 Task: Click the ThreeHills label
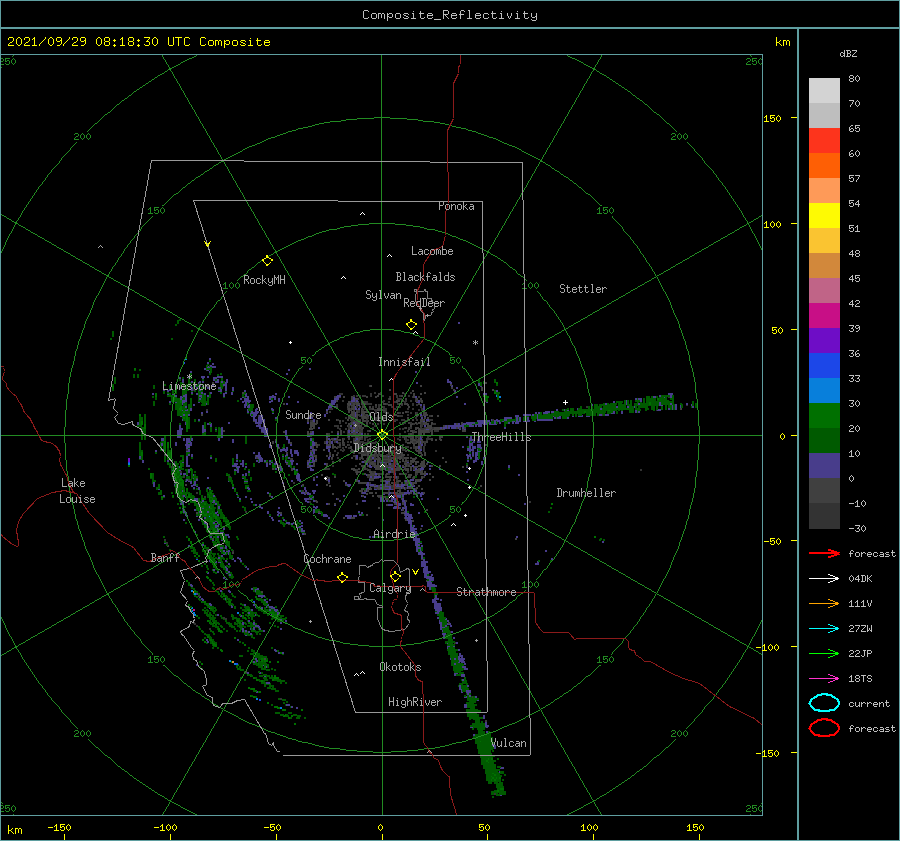[501, 437]
